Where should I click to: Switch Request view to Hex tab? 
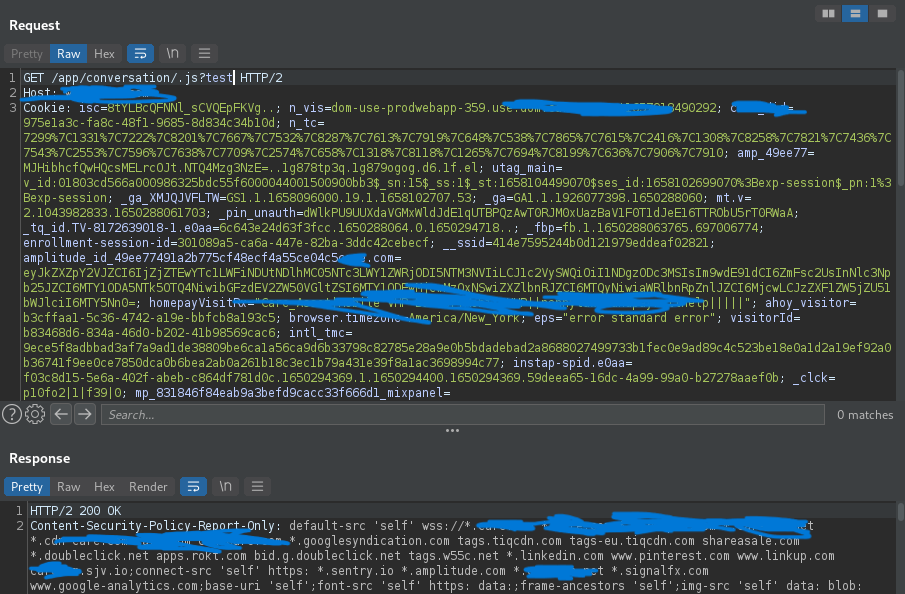pyautogui.click(x=105, y=53)
